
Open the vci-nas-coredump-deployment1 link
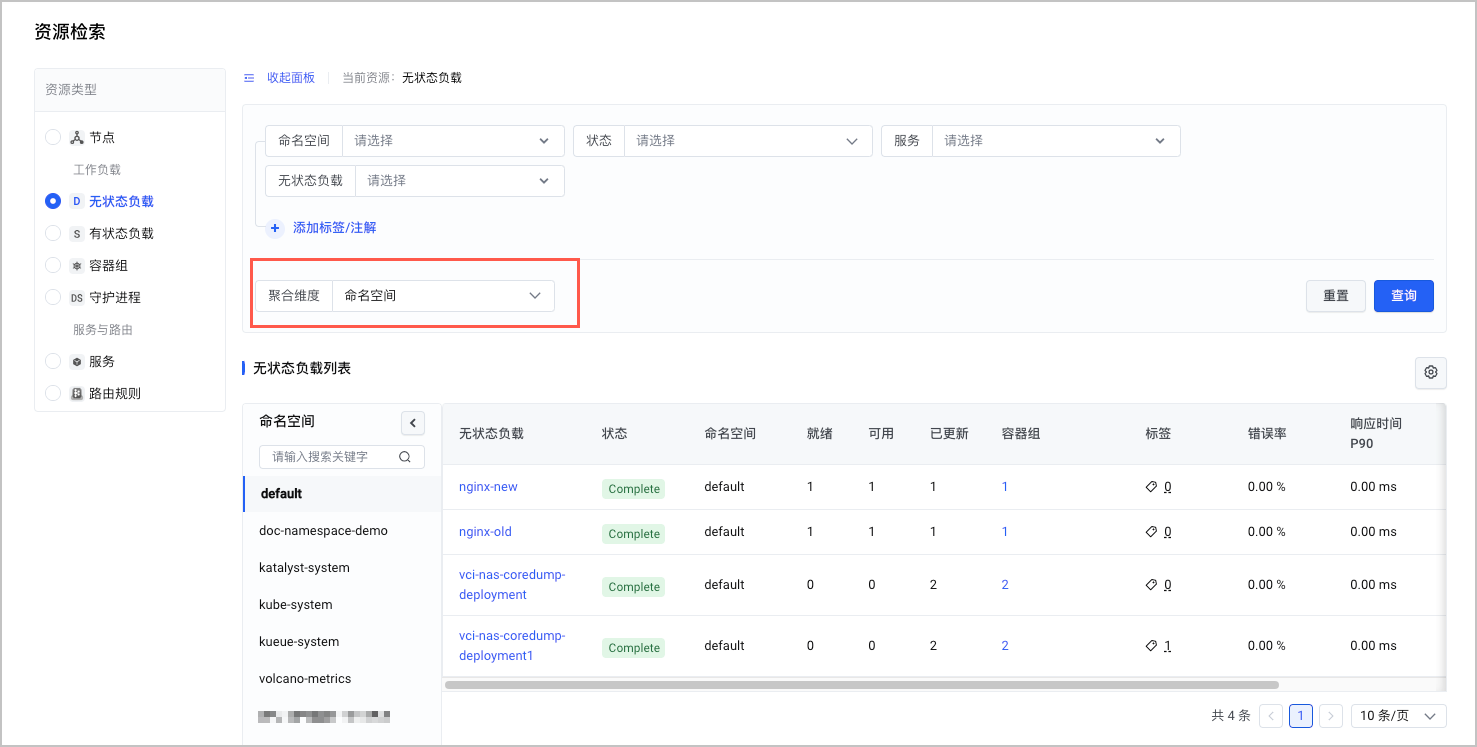coord(512,646)
